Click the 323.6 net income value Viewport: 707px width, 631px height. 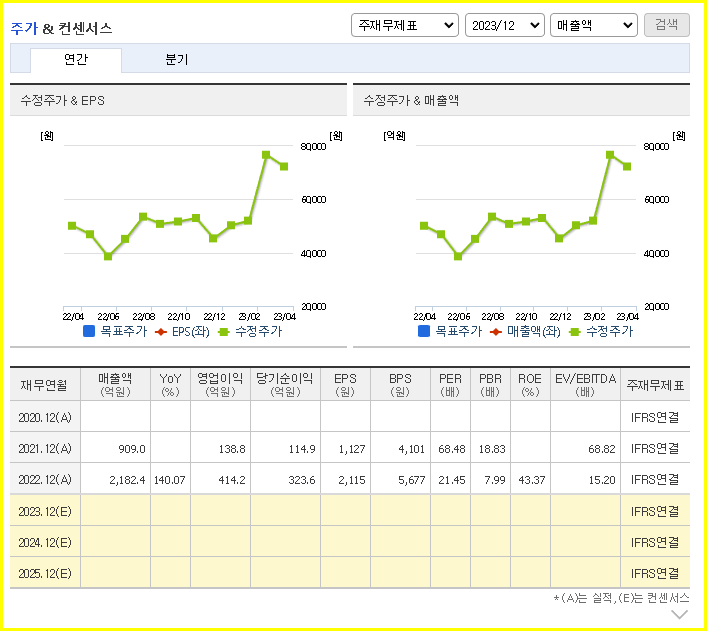(302, 480)
